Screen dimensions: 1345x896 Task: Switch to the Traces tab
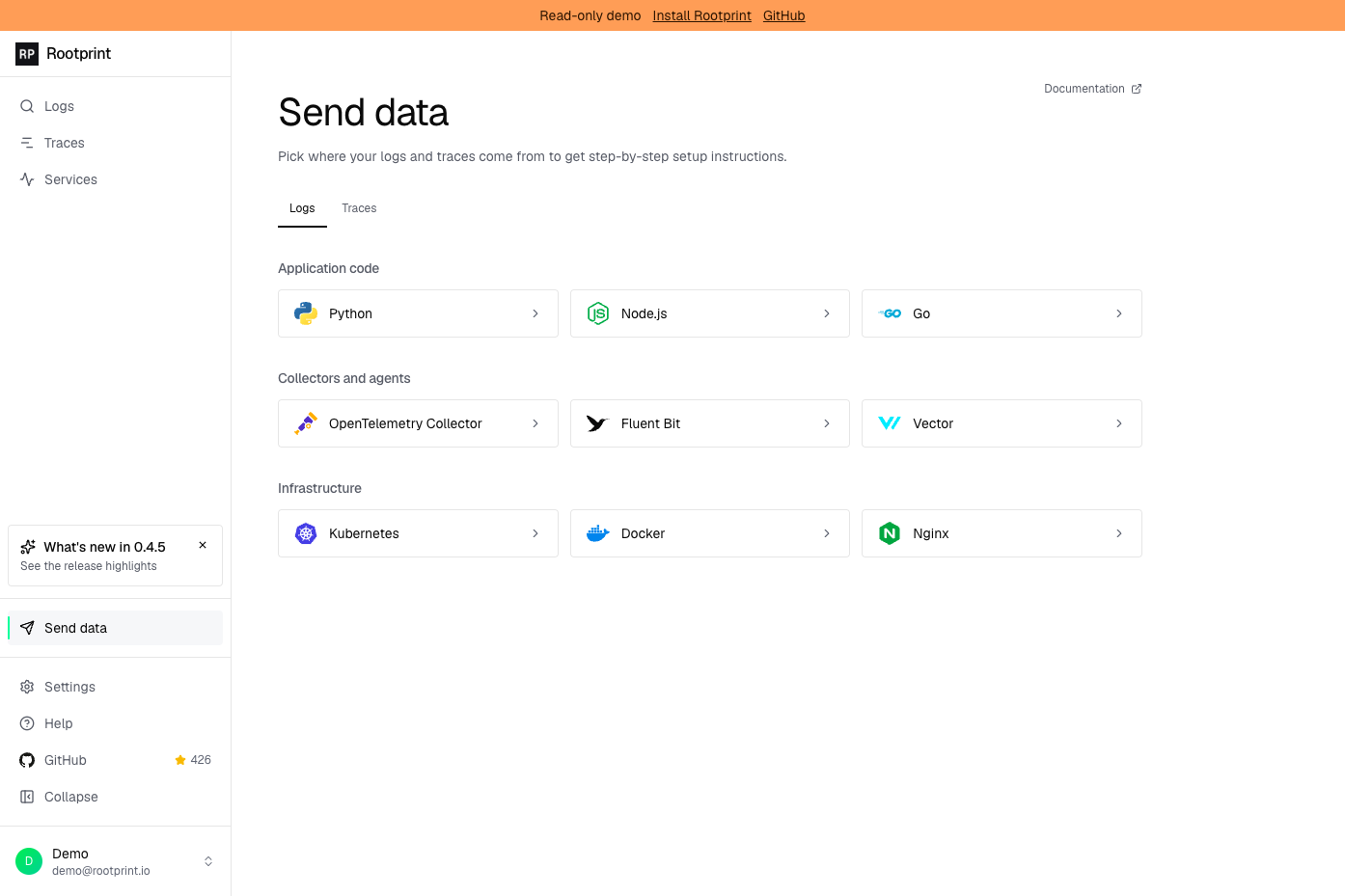coord(359,208)
